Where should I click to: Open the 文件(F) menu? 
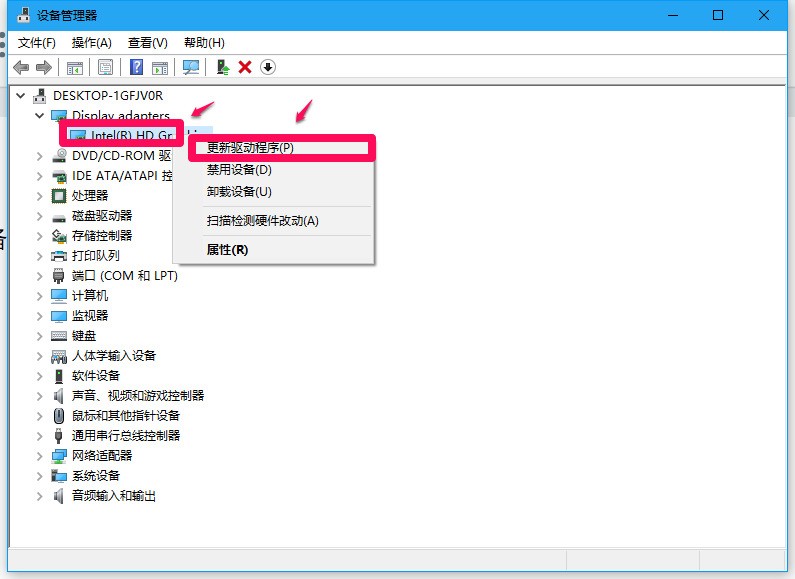coord(37,43)
